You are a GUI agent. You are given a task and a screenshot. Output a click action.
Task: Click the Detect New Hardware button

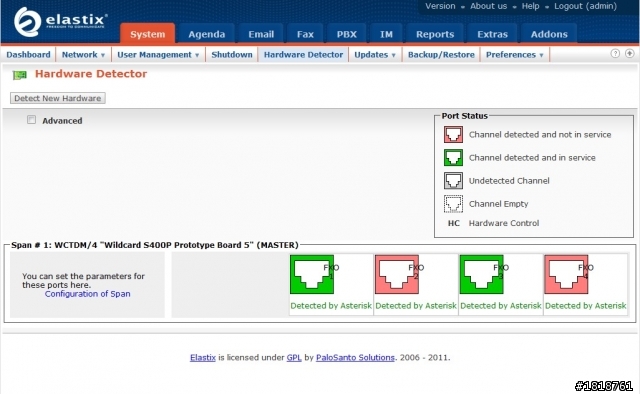[58, 98]
